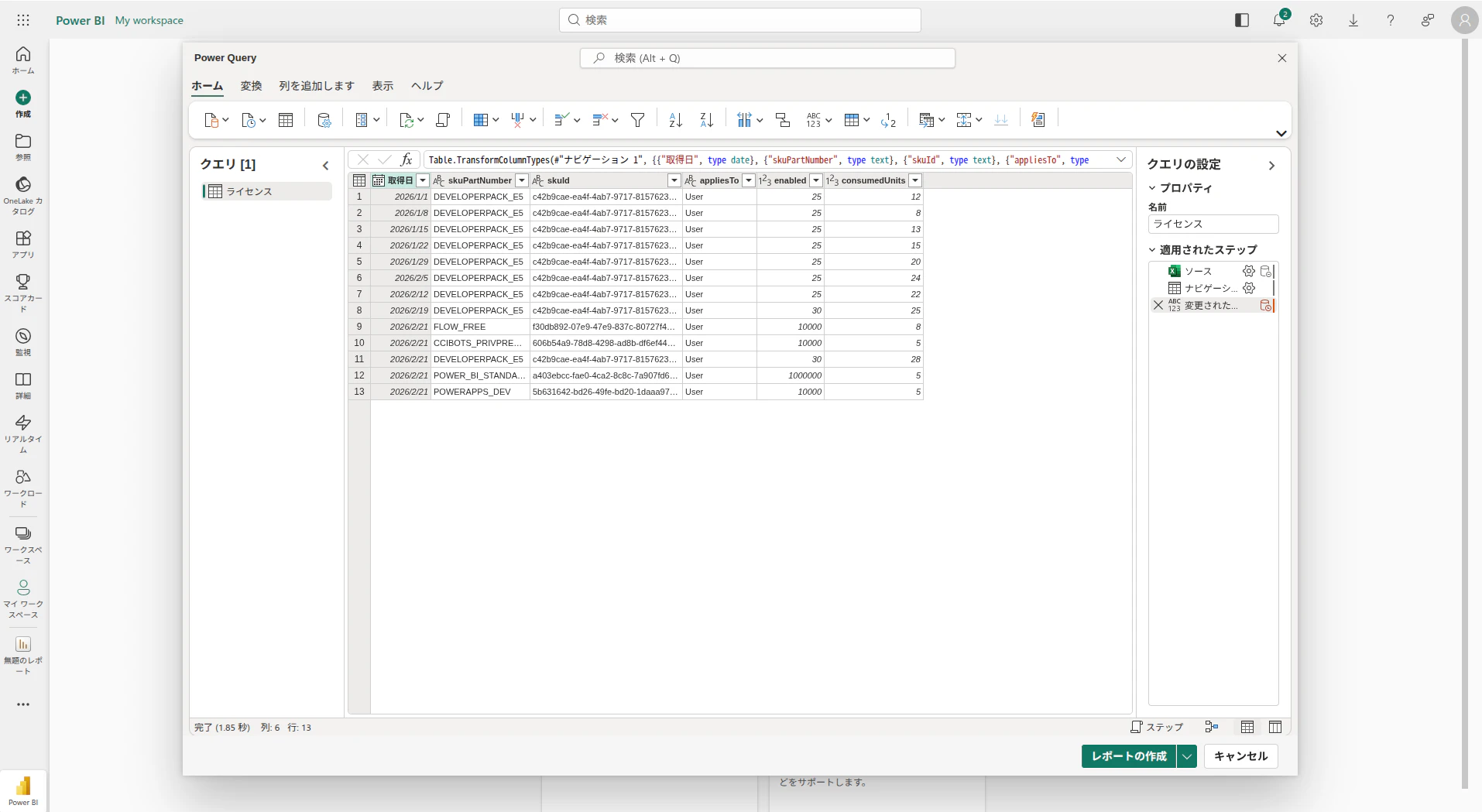Click the Manage connections database icon
Screen dimensions: 1482x812
click(x=324, y=120)
